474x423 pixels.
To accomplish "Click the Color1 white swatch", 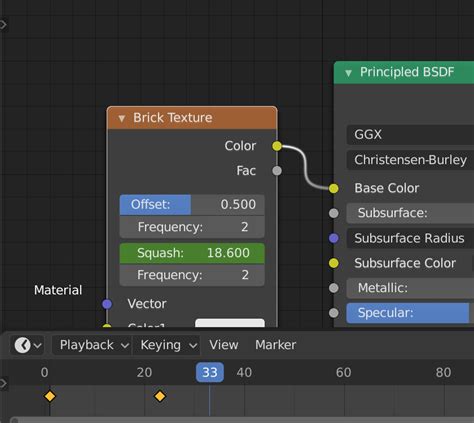I will [230, 323].
